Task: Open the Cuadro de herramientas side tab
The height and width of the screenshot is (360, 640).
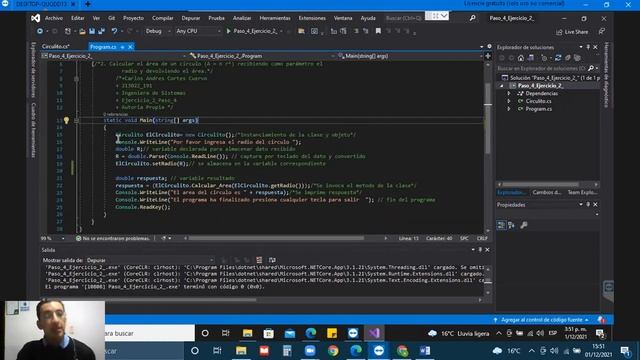Action: click(33, 130)
